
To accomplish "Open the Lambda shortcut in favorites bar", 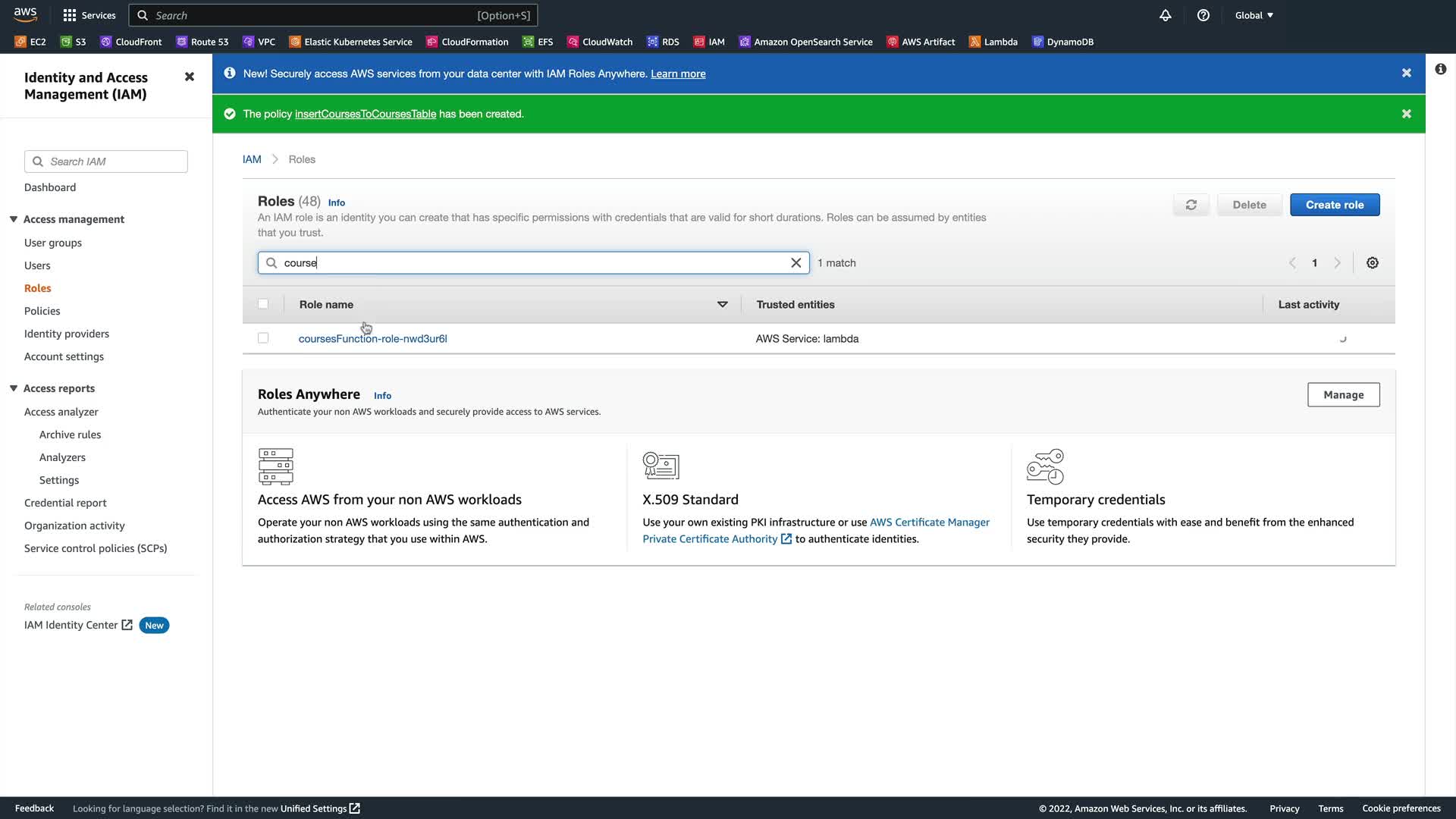I will click(x=993, y=42).
